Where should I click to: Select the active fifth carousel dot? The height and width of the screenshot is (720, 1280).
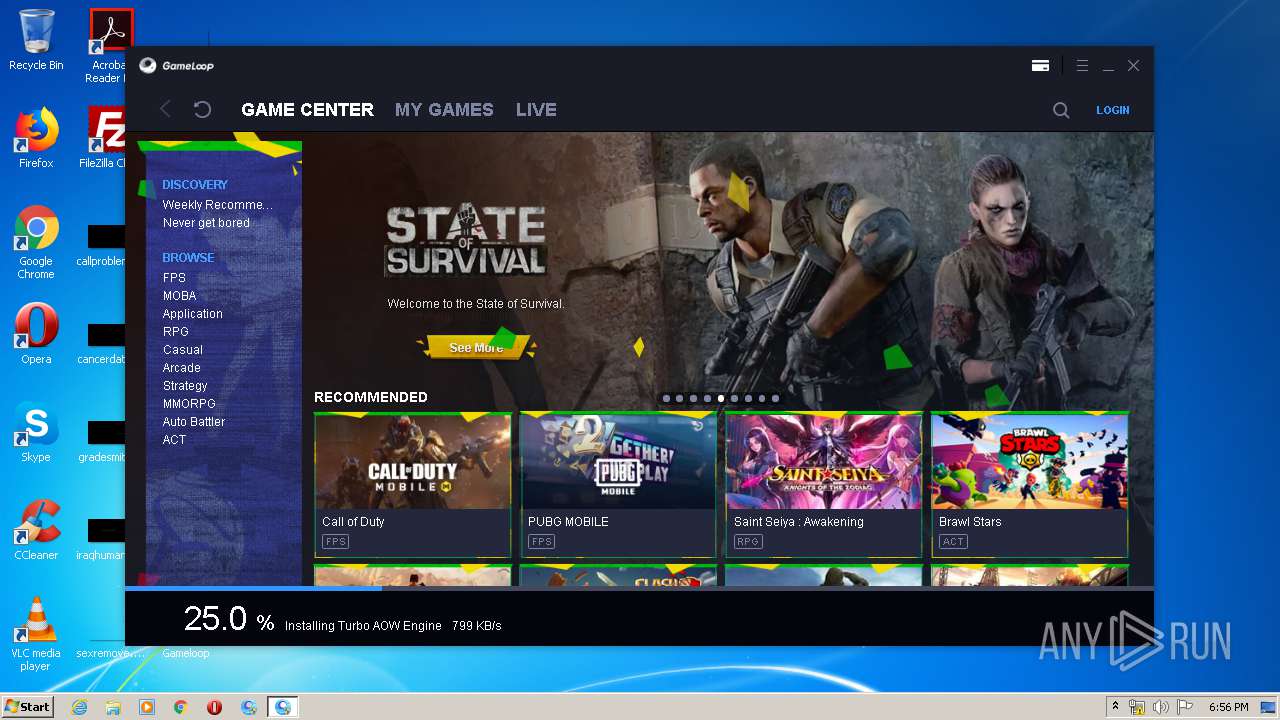(x=720, y=398)
